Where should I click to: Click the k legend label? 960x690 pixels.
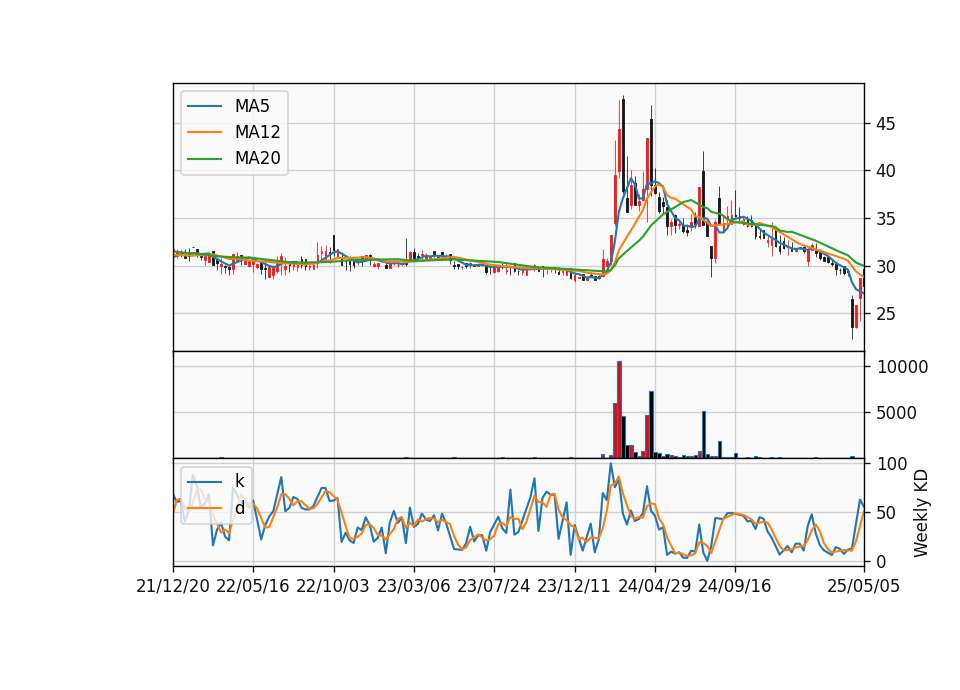click(x=239, y=481)
